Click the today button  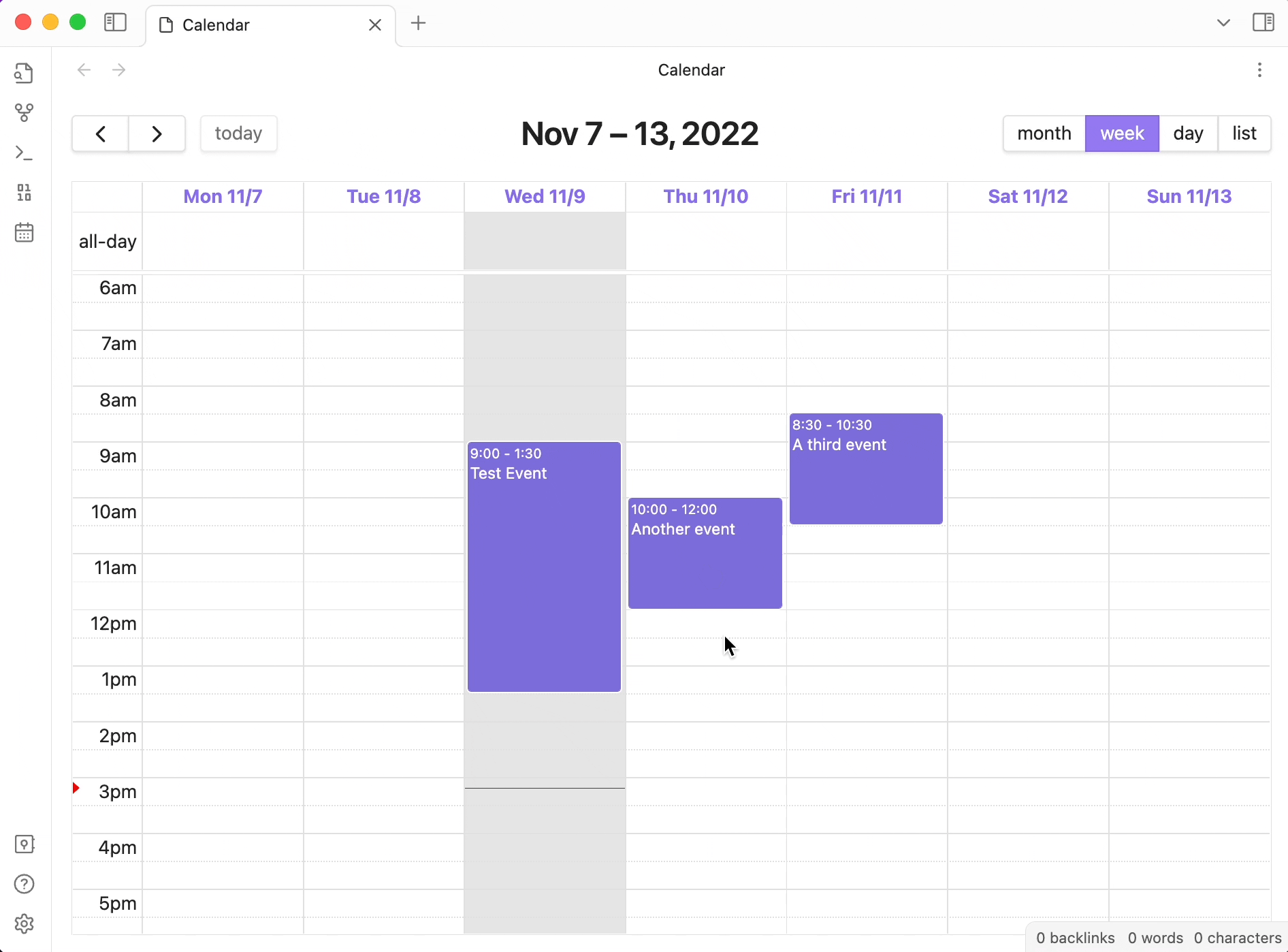point(239,133)
